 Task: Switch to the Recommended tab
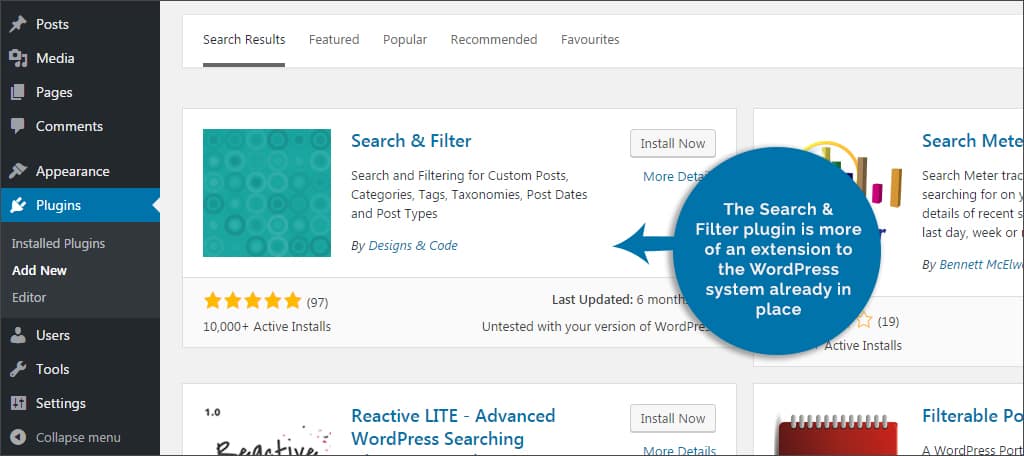tap(494, 40)
